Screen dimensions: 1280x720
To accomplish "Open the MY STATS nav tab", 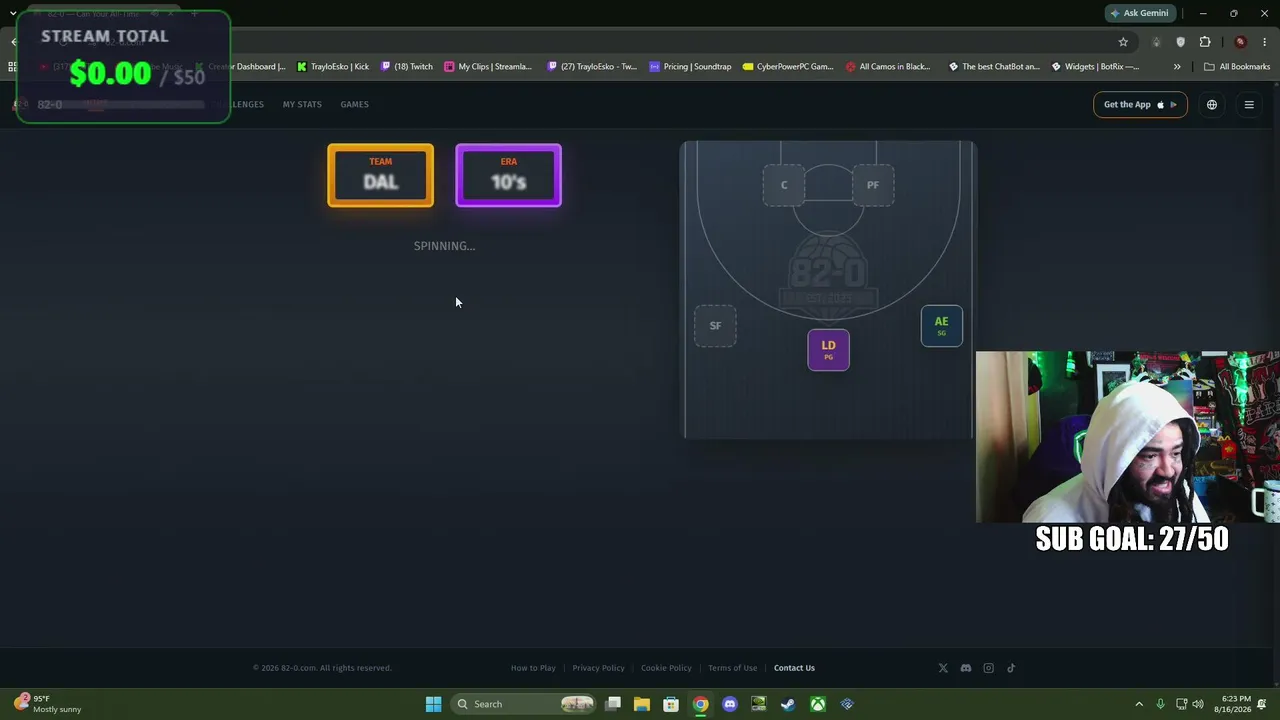I will coord(302,105).
